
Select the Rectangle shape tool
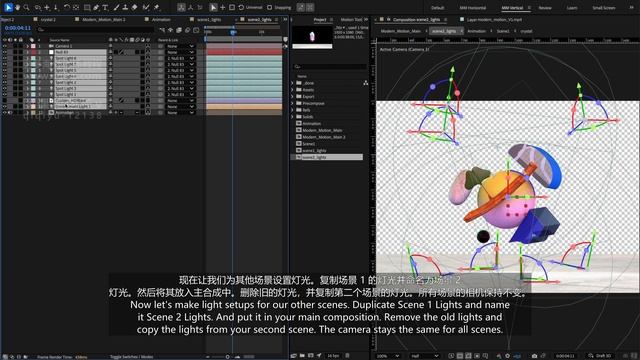[x=87, y=7]
